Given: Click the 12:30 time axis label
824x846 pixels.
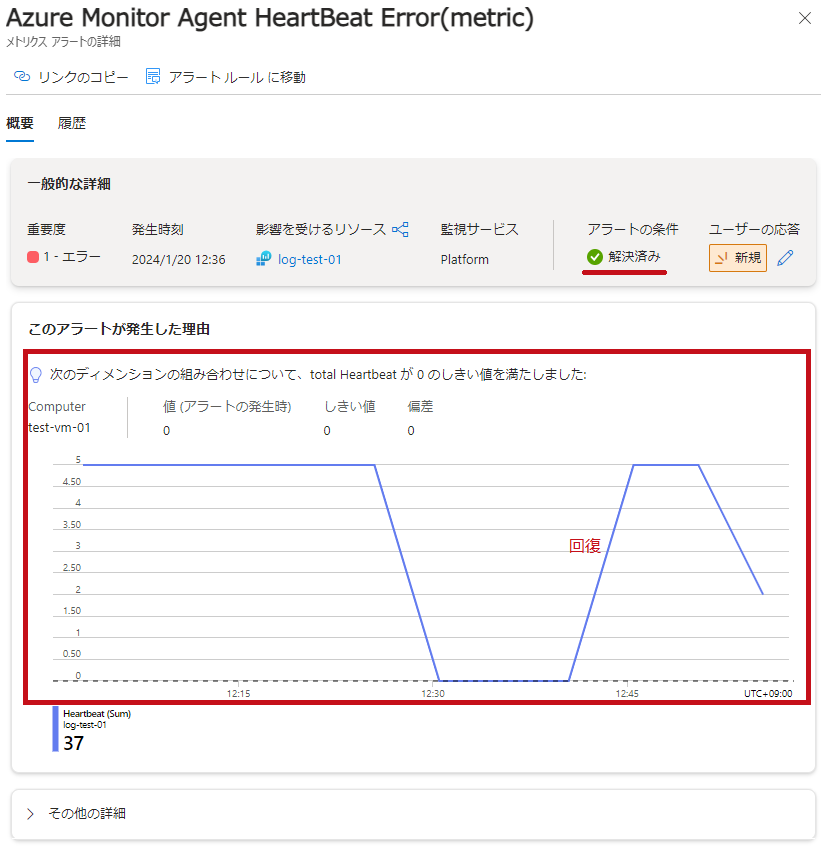Looking at the screenshot, I should tap(433, 693).
